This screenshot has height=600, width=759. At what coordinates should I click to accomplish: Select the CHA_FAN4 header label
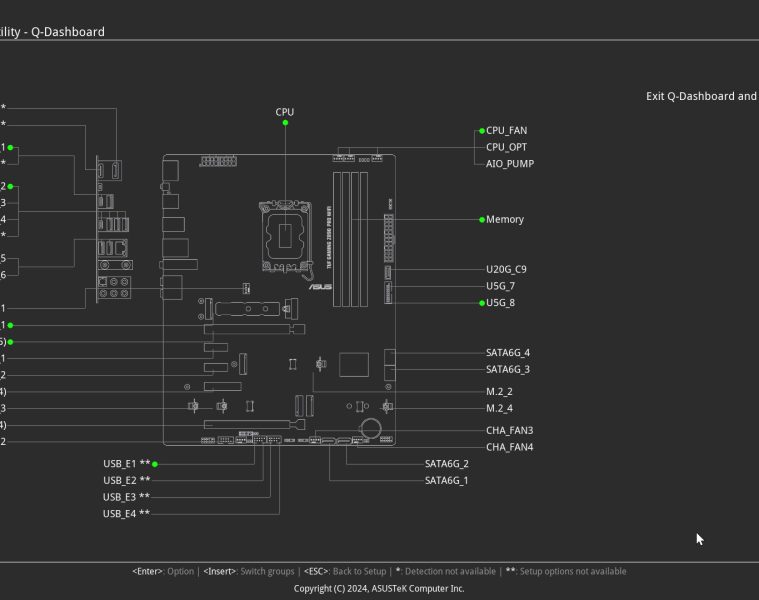click(x=509, y=447)
